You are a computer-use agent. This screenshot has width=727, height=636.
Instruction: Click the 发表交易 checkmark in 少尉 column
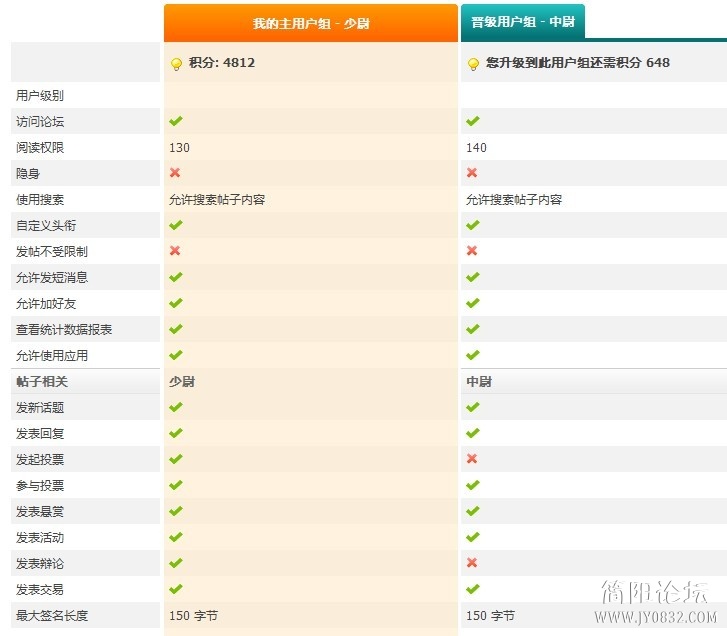[x=176, y=589]
